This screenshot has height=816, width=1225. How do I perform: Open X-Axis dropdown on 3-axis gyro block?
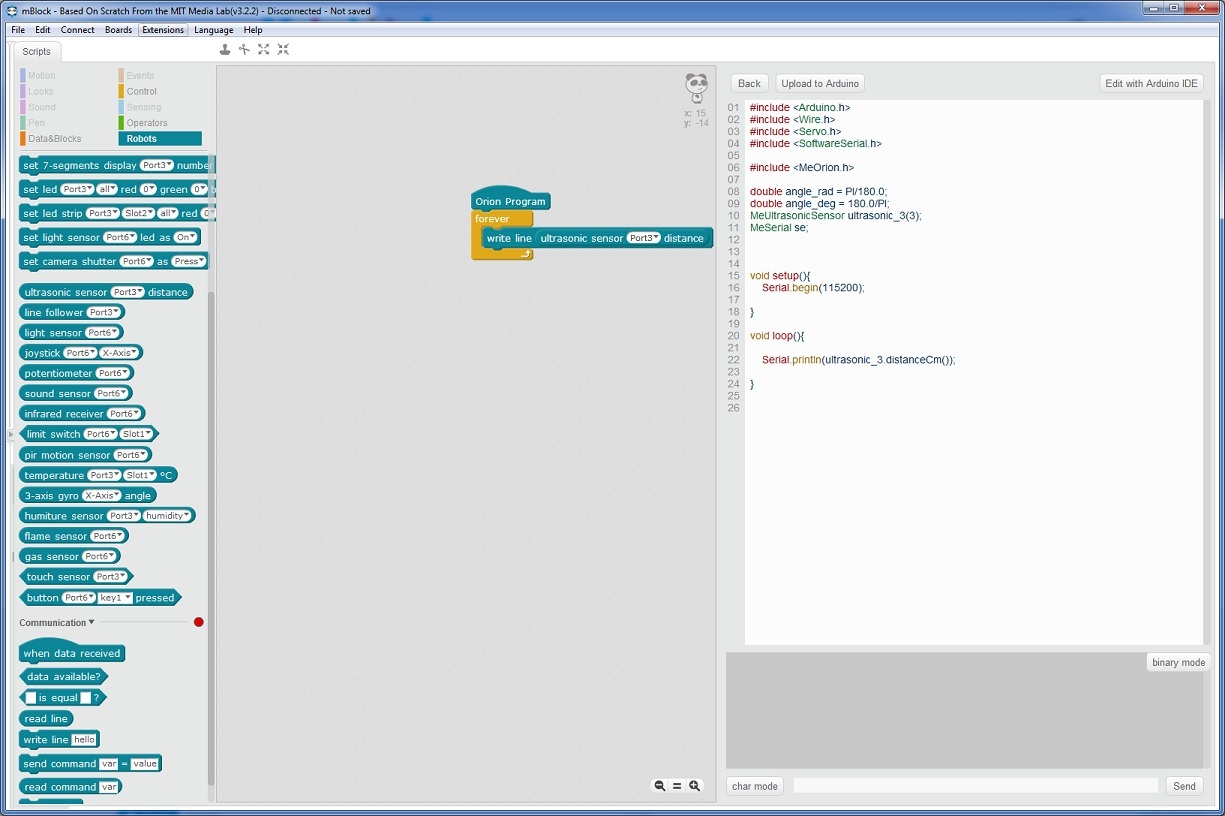click(102, 495)
